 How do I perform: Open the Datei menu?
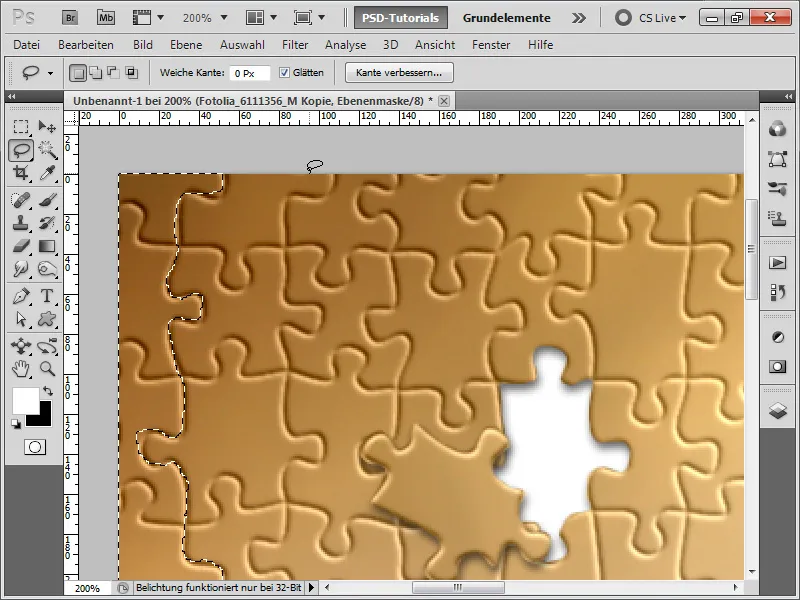pos(27,45)
